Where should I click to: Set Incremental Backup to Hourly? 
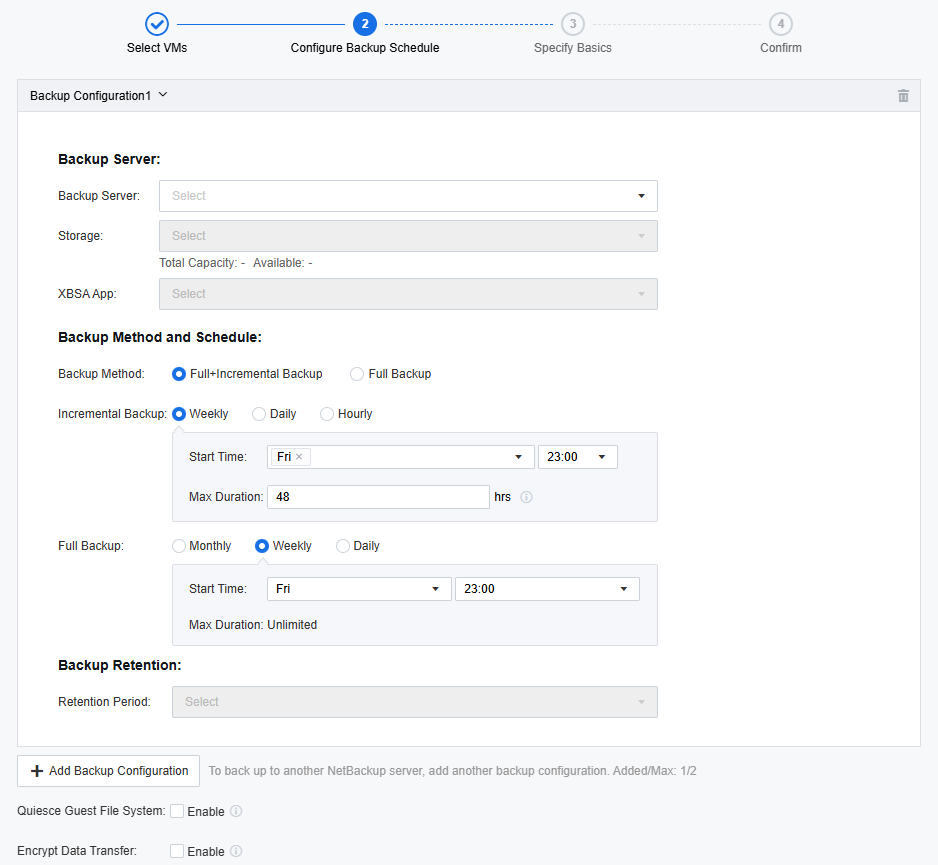(x=327, y=414)
